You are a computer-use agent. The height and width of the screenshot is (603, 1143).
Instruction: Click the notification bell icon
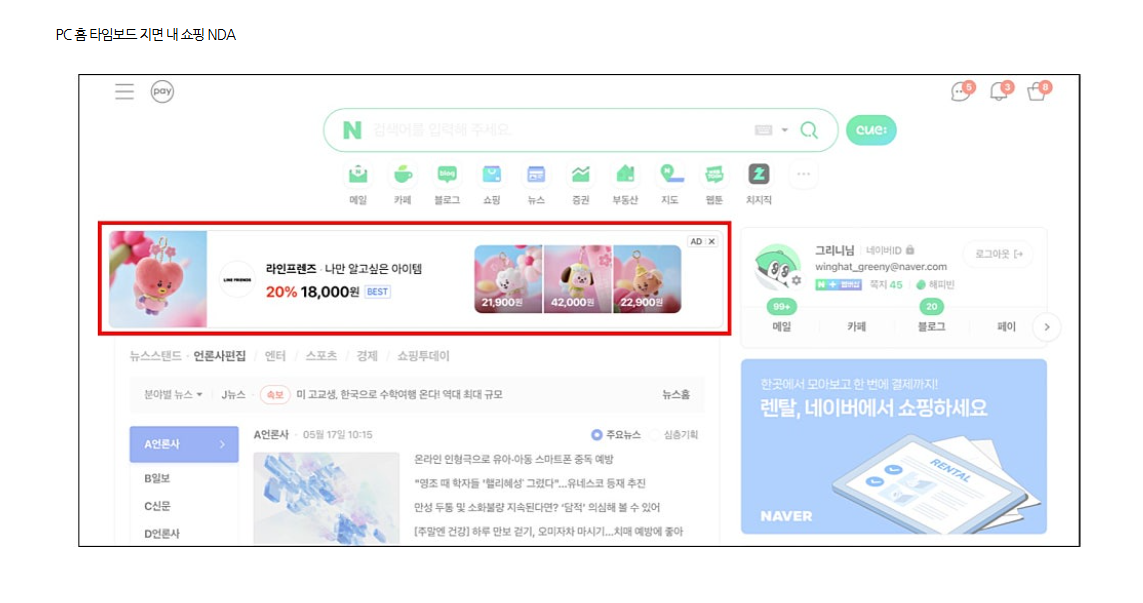tap(999, 91)
